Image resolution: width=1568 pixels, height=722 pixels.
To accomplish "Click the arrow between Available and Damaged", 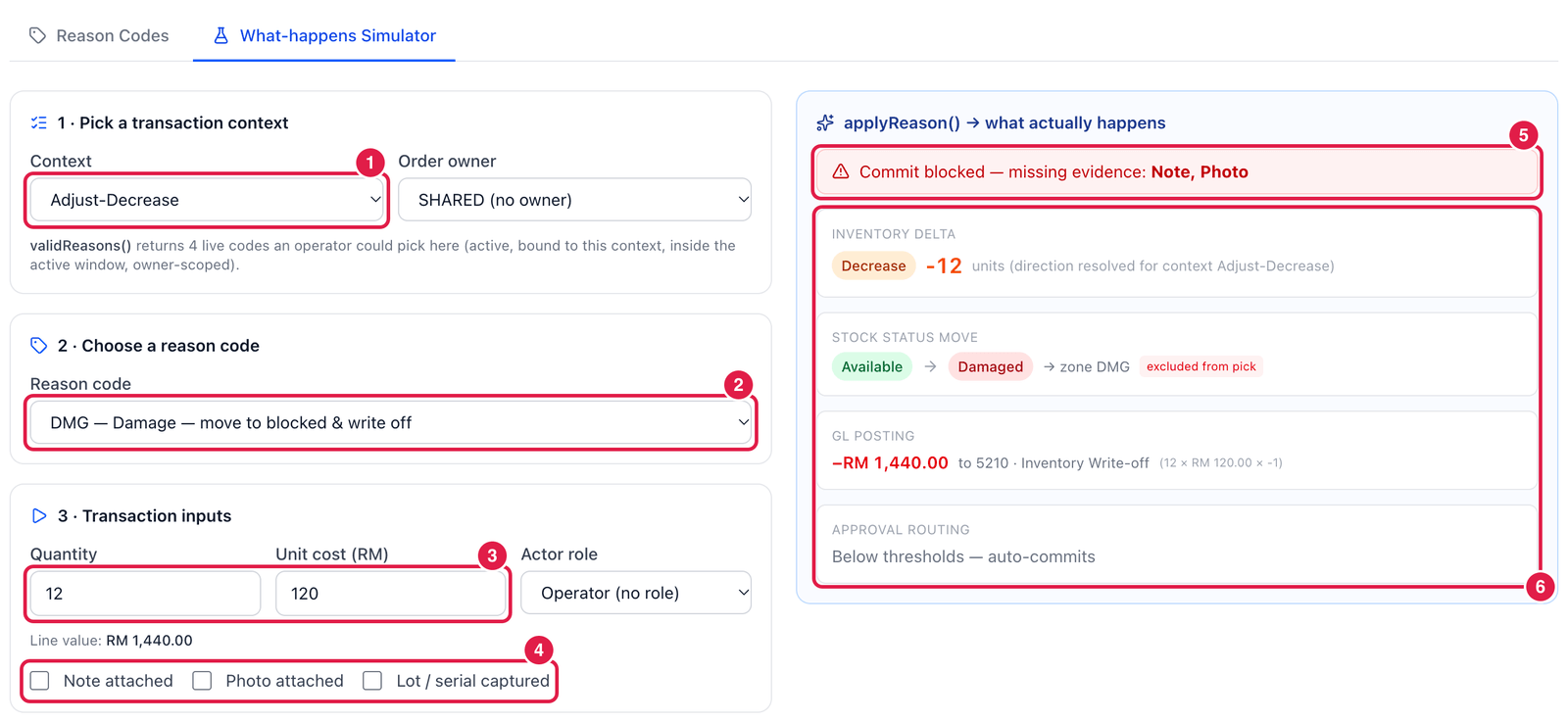I will point(930,366).
